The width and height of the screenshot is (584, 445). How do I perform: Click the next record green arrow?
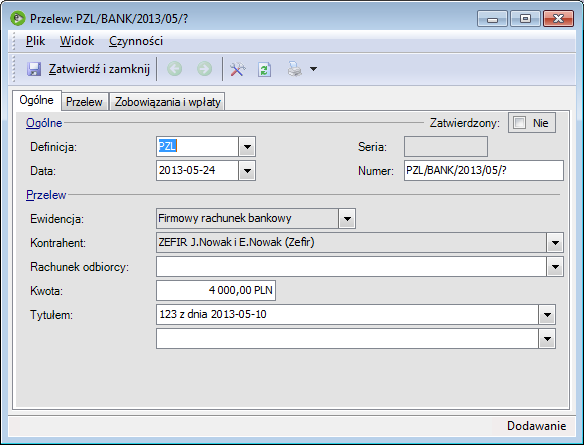tap(204, 69)
